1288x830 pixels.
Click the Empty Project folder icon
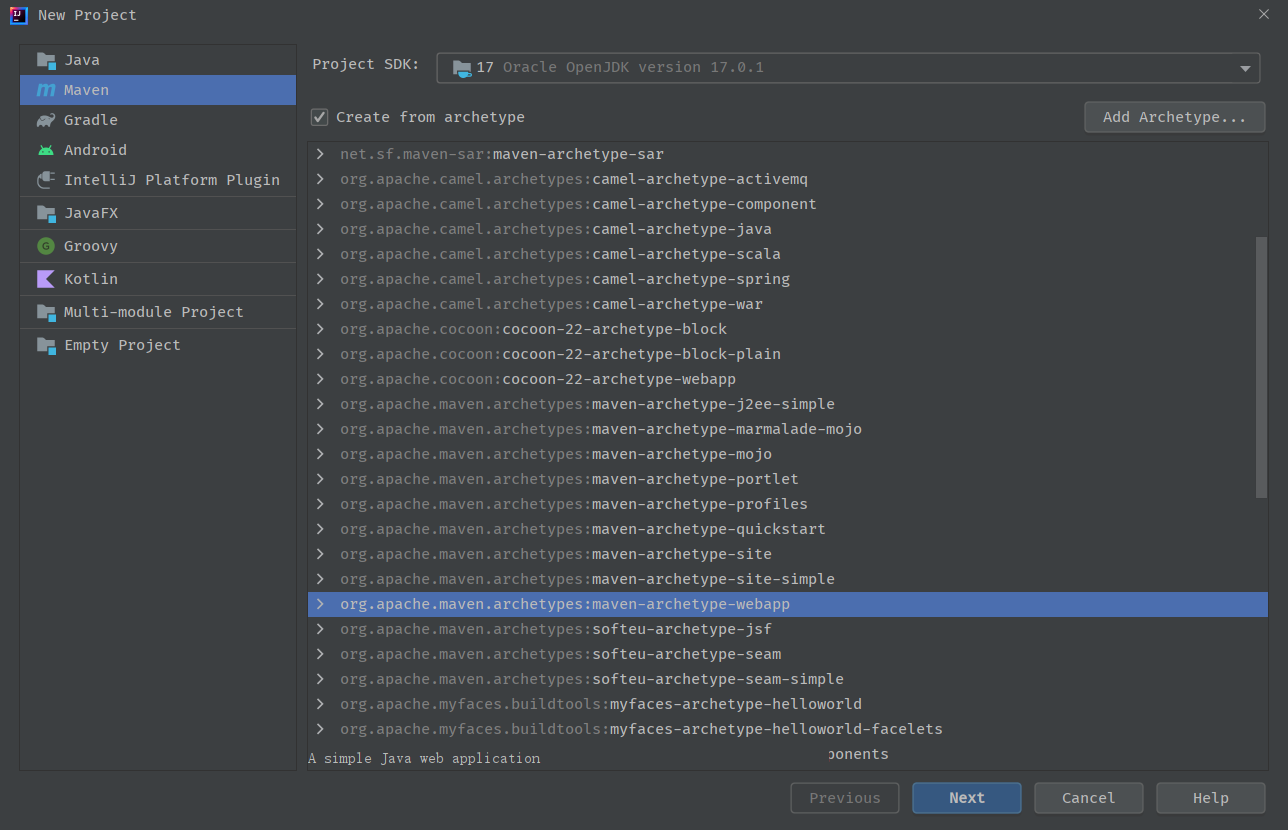point(46,345)
